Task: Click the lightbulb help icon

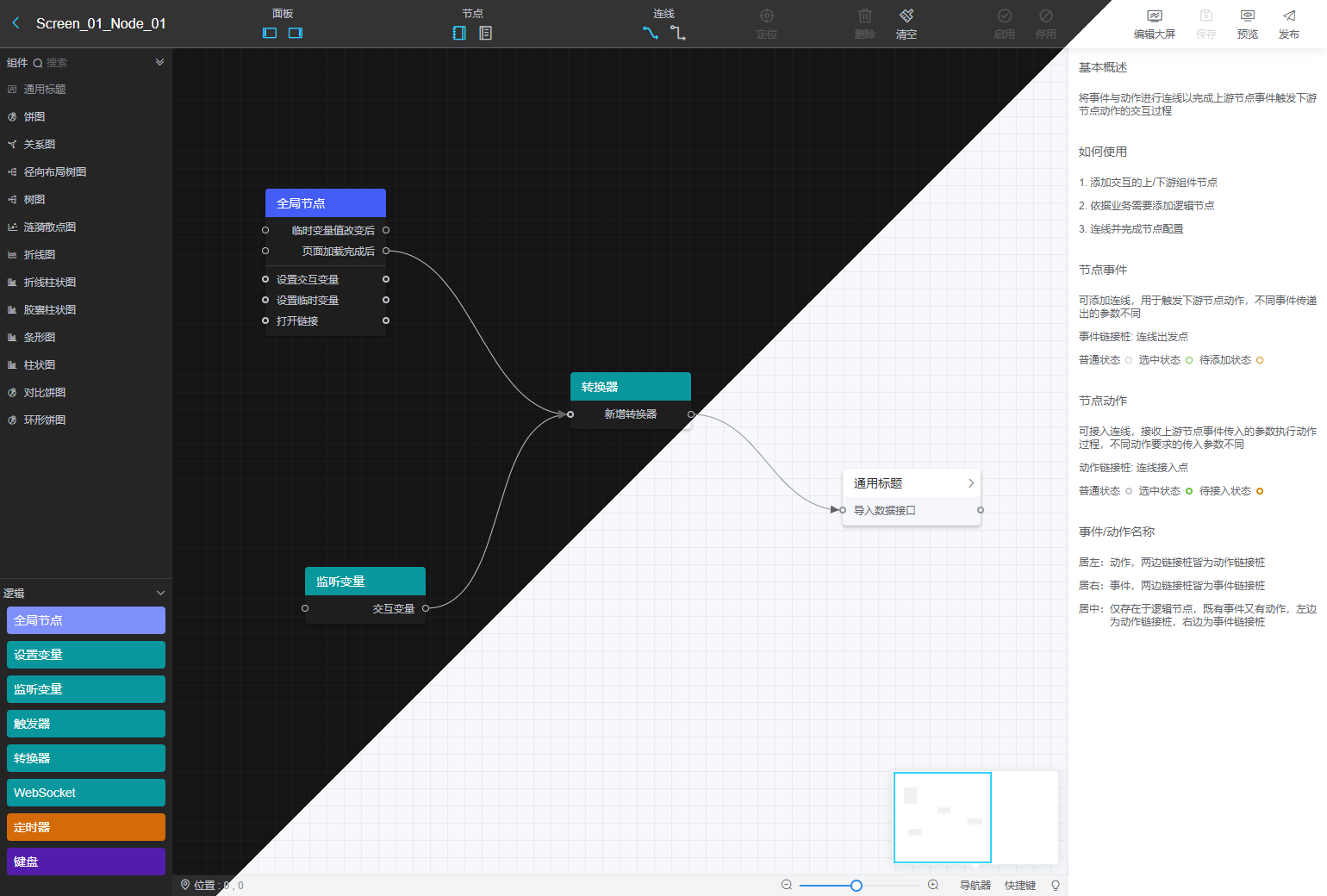Action: tap(1056, 886)
